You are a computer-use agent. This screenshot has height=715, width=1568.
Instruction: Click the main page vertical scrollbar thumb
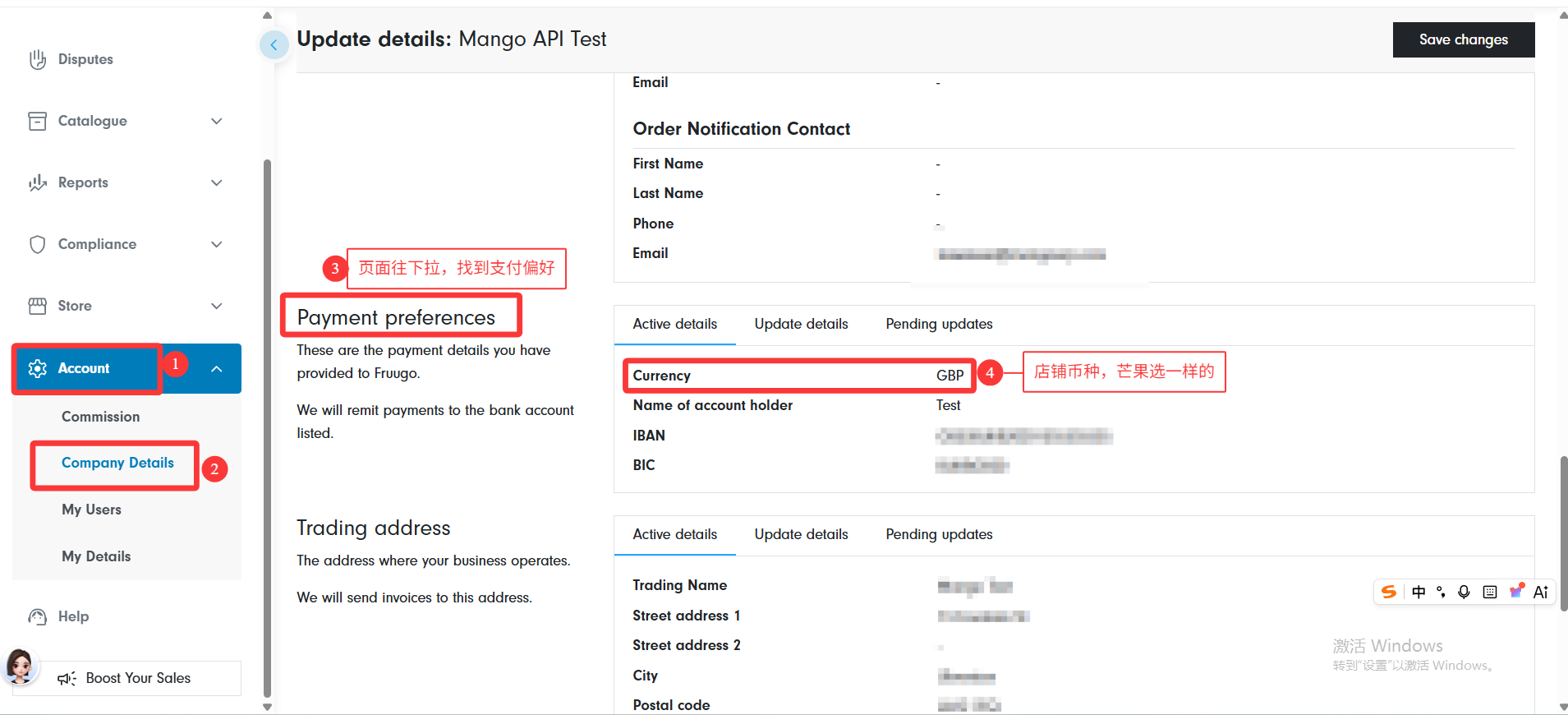pos(1563,533)
